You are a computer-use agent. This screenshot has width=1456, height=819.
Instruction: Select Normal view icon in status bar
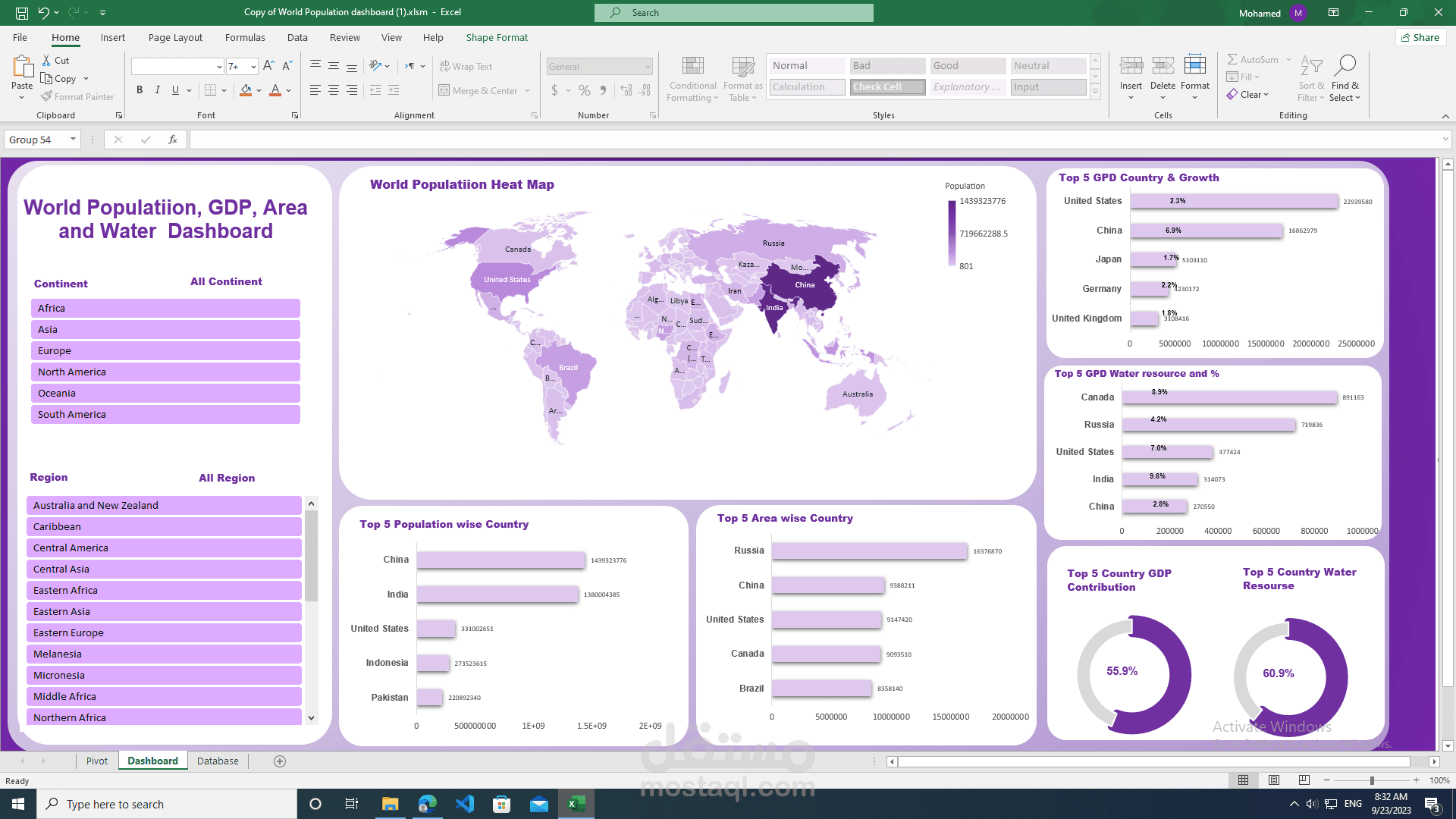(1244, 780)
